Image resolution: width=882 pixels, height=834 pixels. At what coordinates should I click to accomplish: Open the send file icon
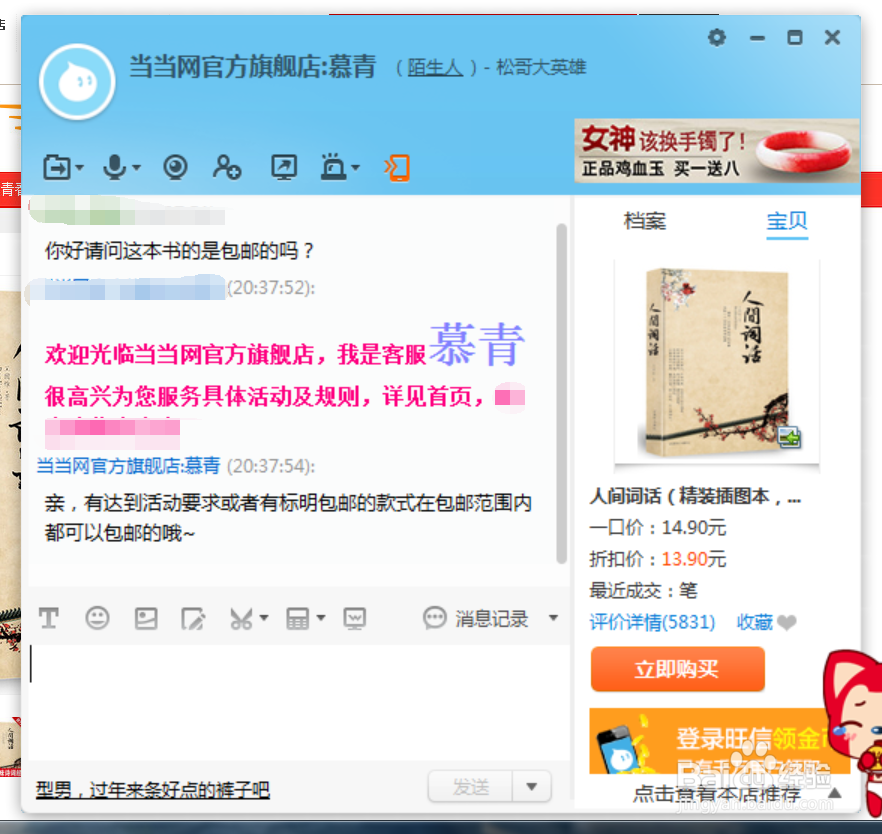[x=57, y=167]
